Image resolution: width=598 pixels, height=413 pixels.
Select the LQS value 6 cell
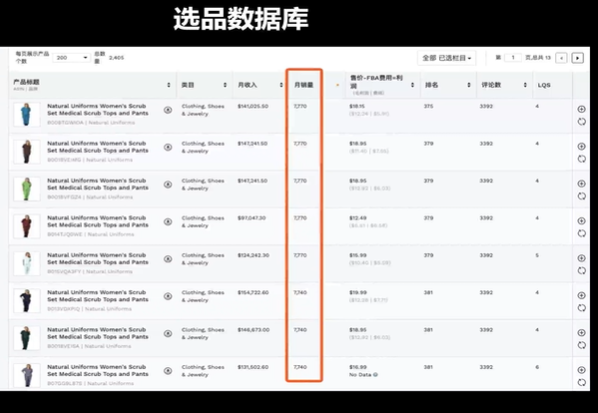(537, 367)
